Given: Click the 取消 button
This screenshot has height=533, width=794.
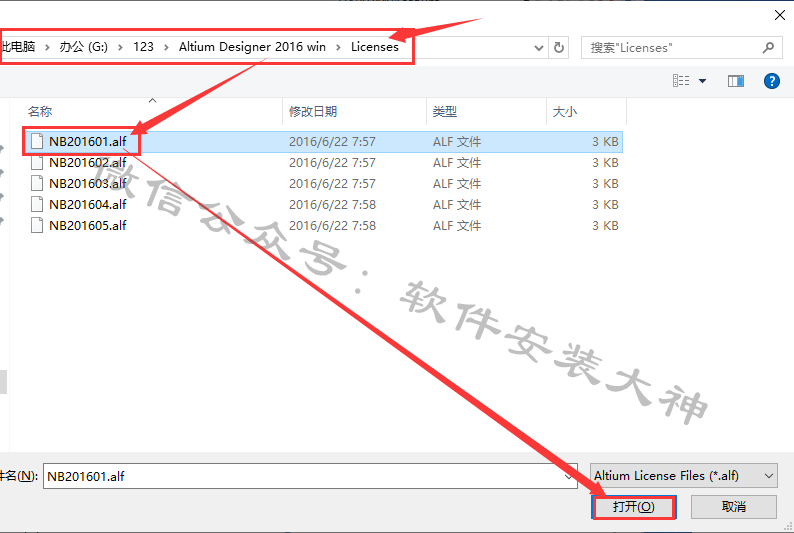Looking at the screenshot, I should (x=733, y=507).
